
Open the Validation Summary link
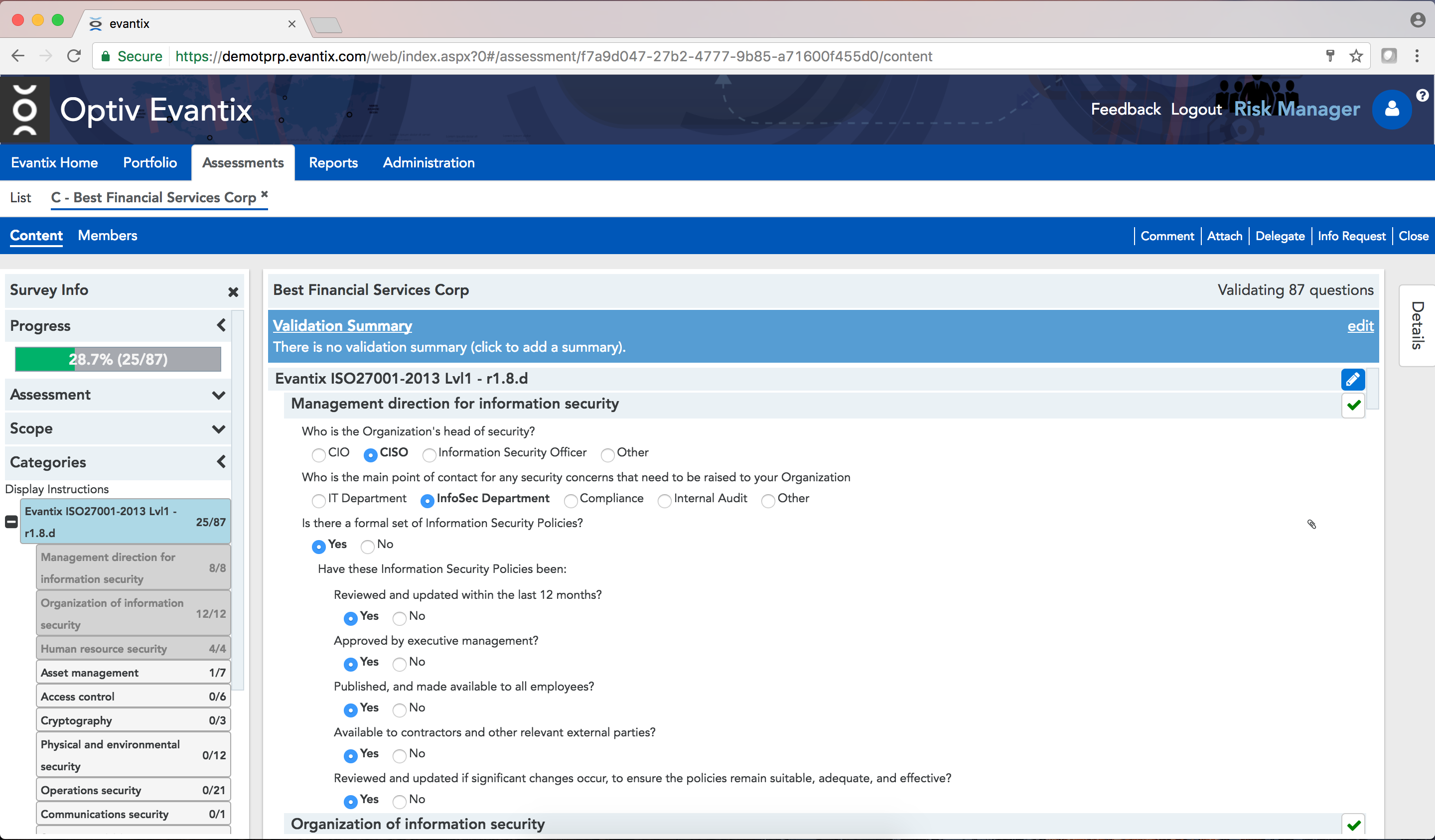point(342,326)
